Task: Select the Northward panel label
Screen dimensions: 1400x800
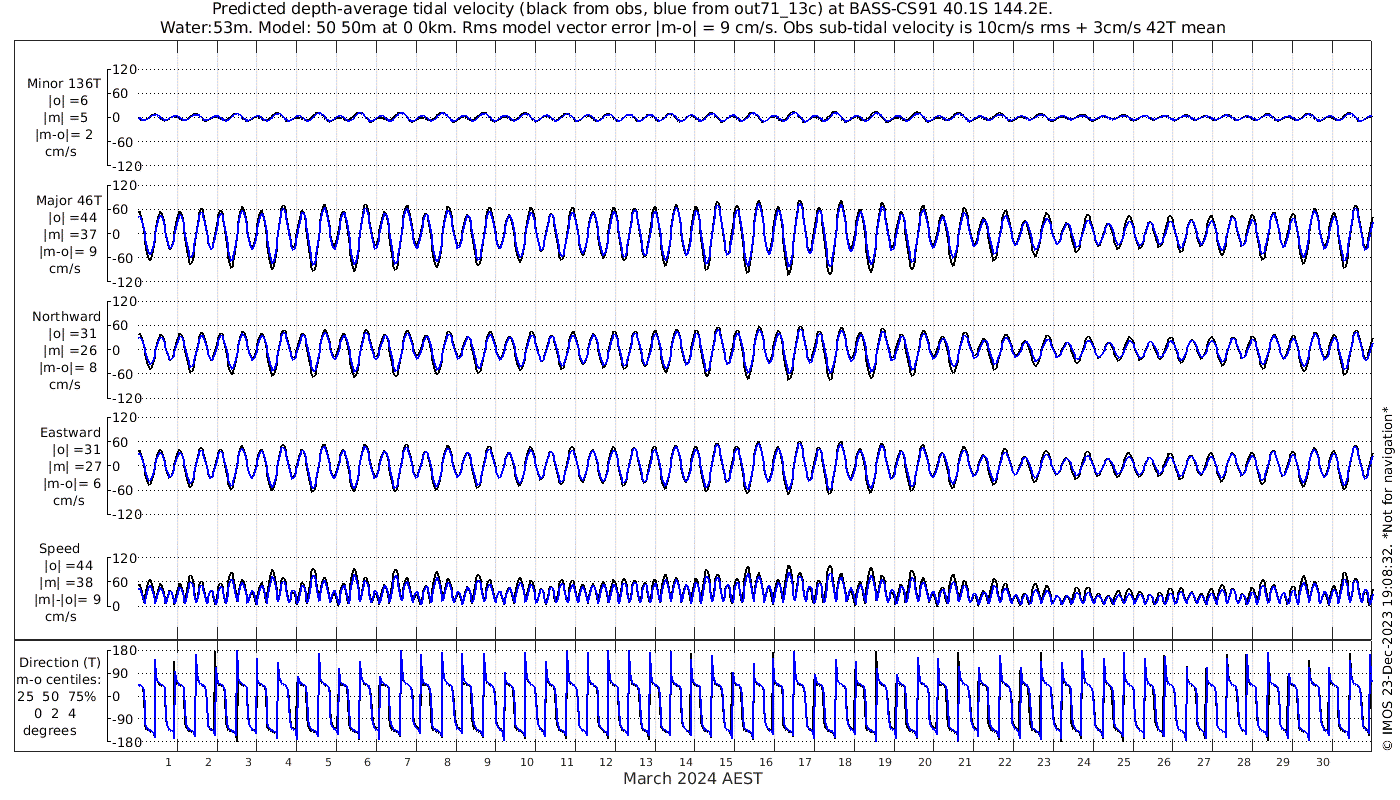Action: pos(66,317)
